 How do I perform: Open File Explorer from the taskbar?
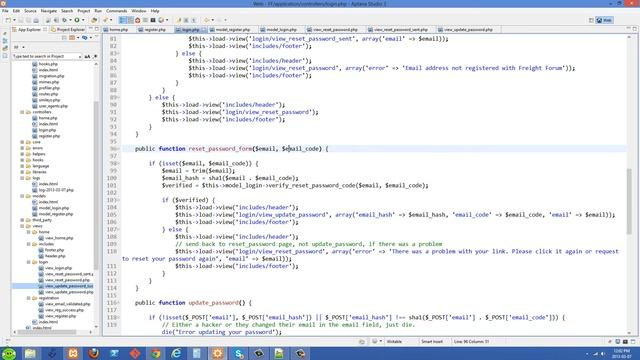point(30,353)
